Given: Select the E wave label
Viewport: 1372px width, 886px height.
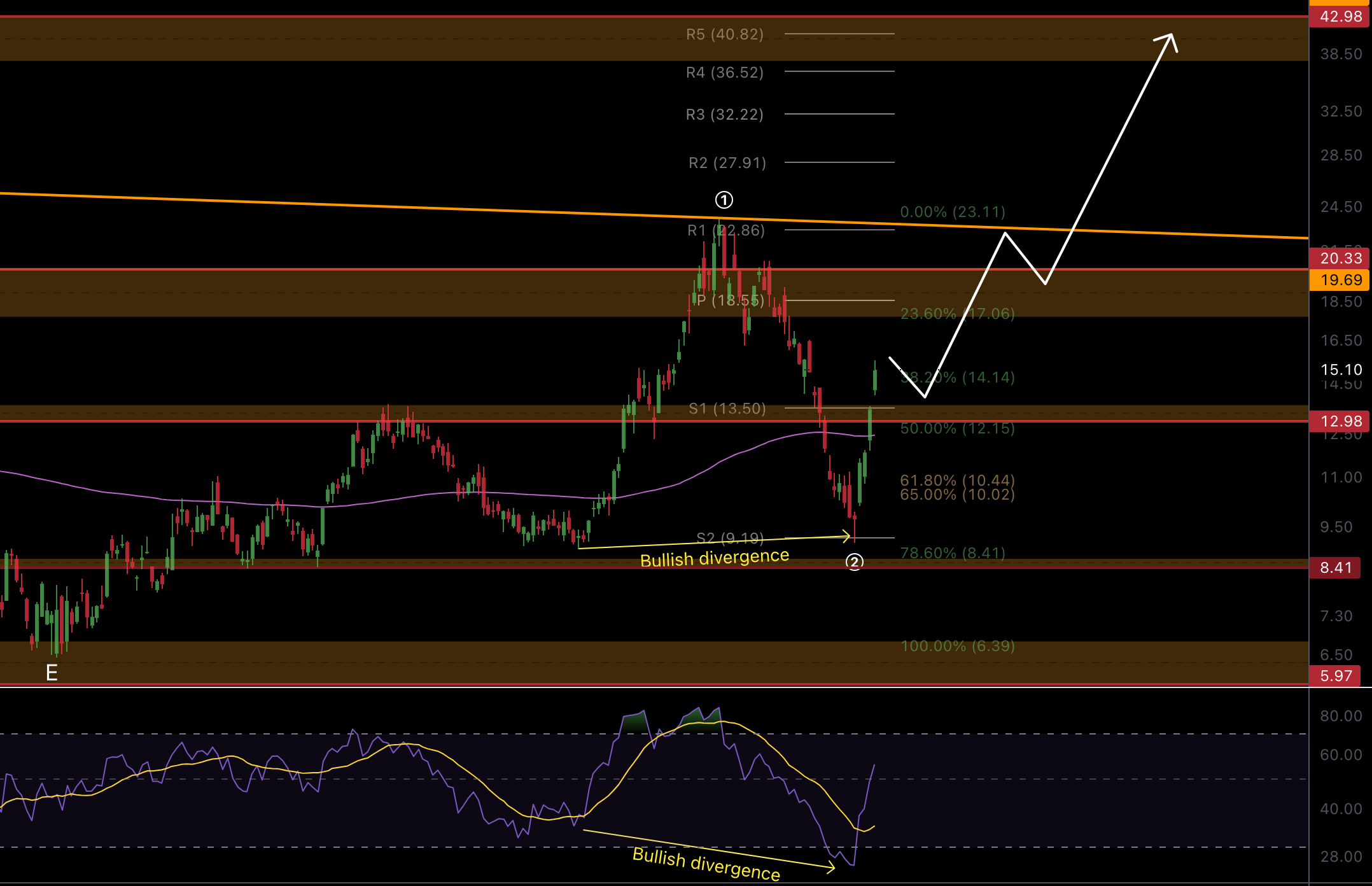Looking at the screenshot, I should (x=52, y=672).
